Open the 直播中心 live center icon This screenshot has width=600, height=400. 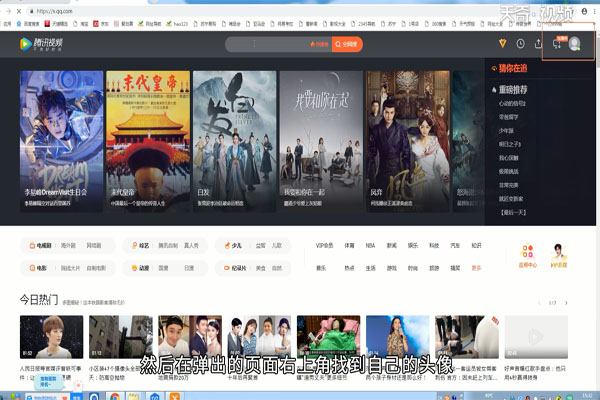point(528,255)
